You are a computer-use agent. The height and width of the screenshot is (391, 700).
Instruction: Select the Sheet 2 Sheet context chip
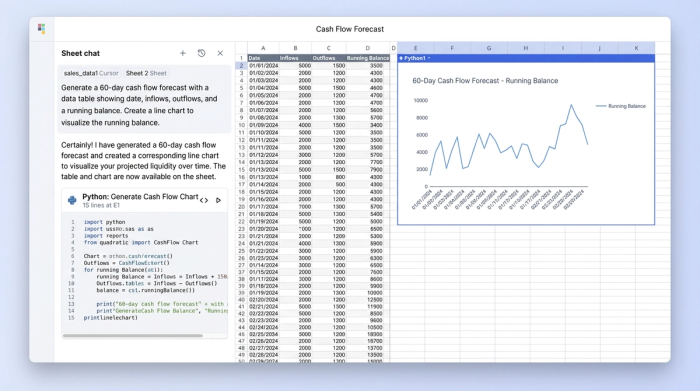pos(146,73)
